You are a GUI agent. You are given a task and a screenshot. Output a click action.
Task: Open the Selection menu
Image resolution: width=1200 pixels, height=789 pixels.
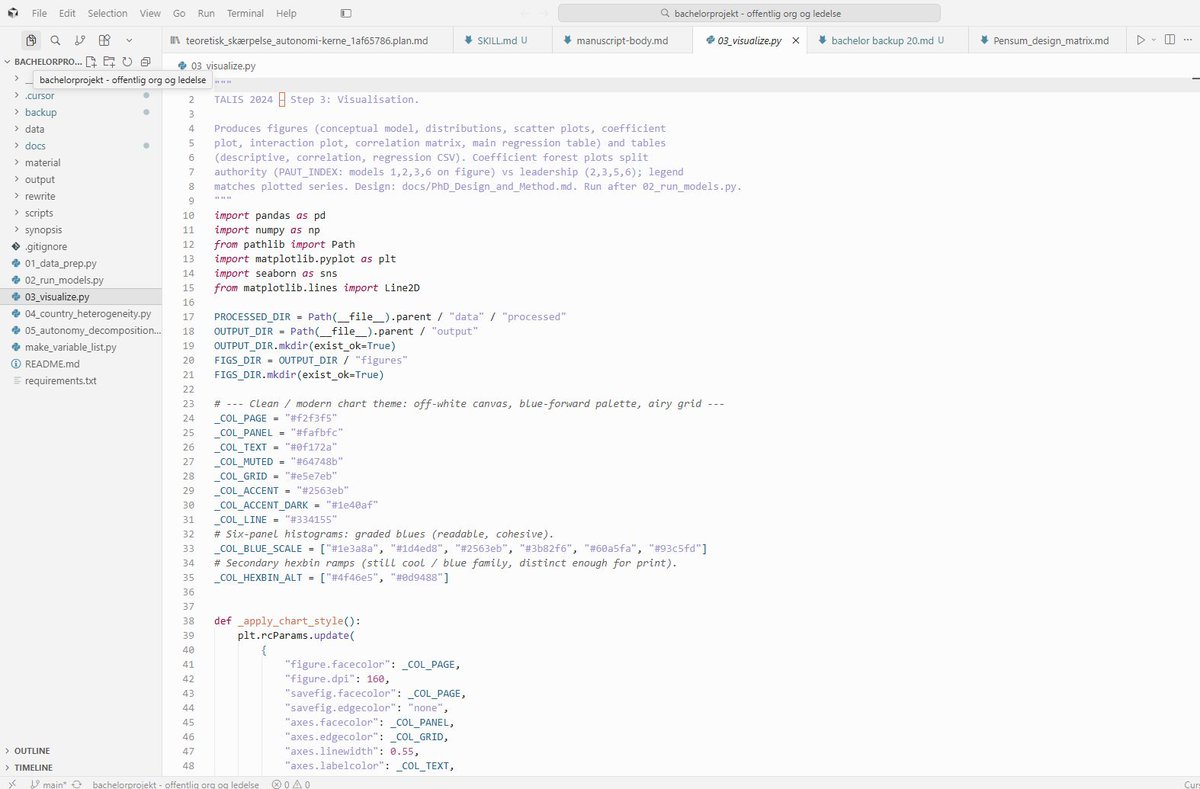[107, 13]
